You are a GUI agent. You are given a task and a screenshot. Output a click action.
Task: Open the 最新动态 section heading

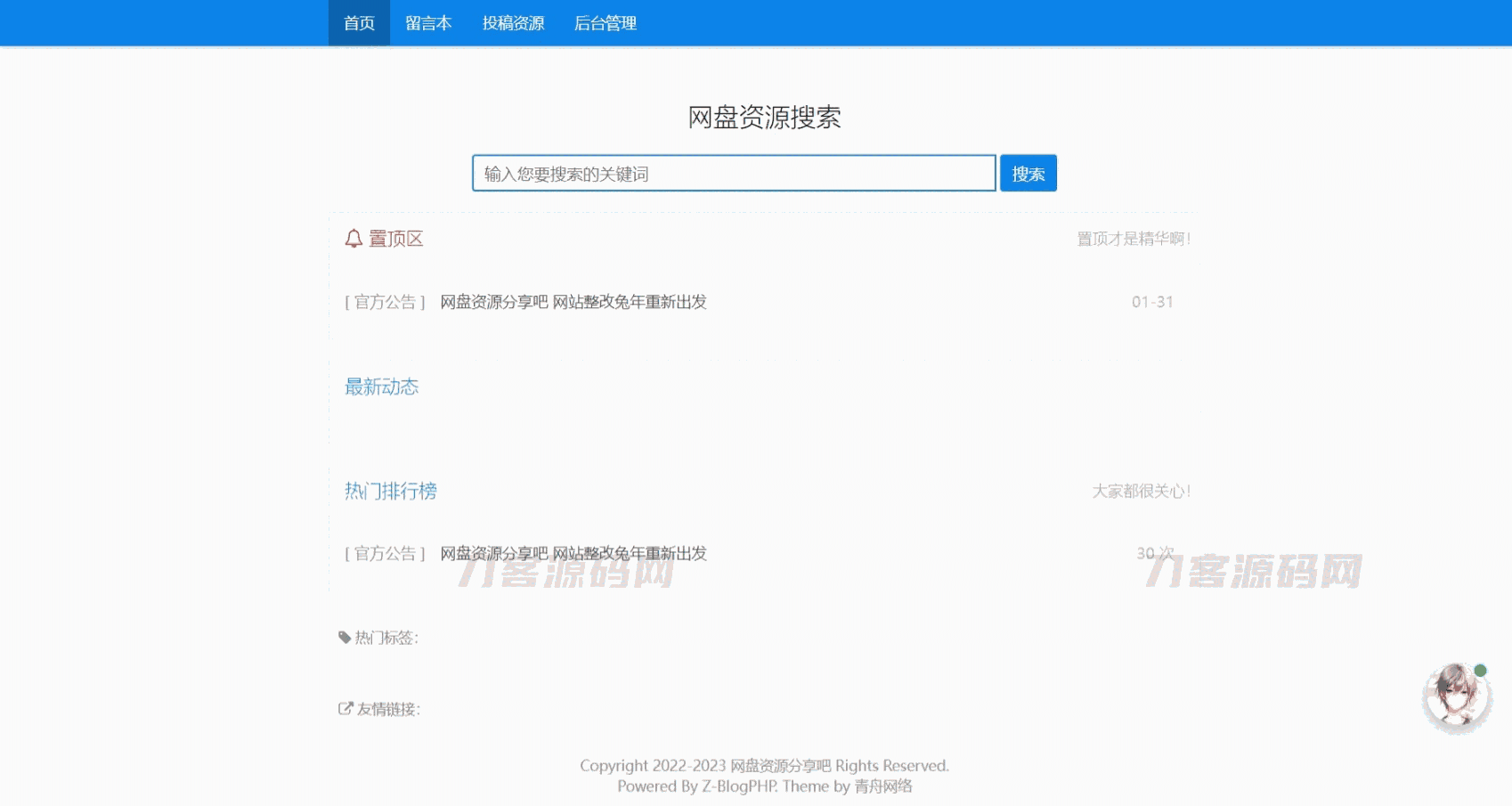coord(381,387)
